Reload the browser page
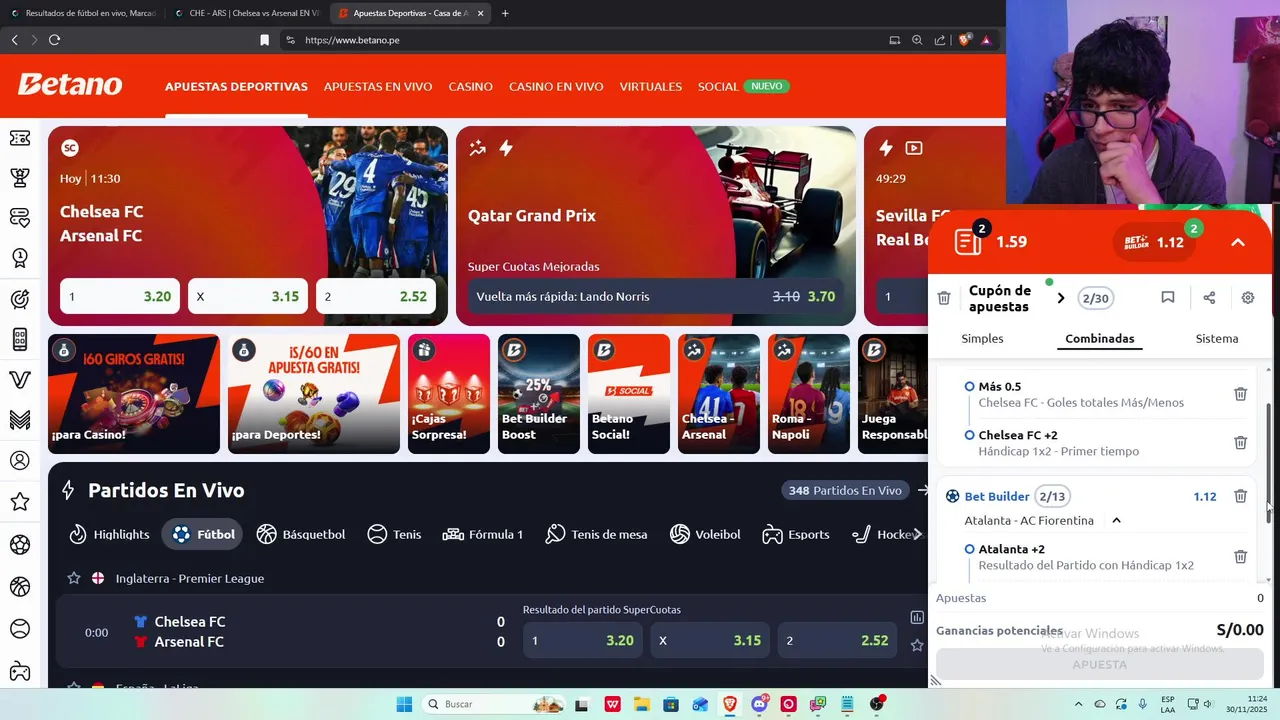The height and width of the screenshot is (720, 1280). (54, 40)
